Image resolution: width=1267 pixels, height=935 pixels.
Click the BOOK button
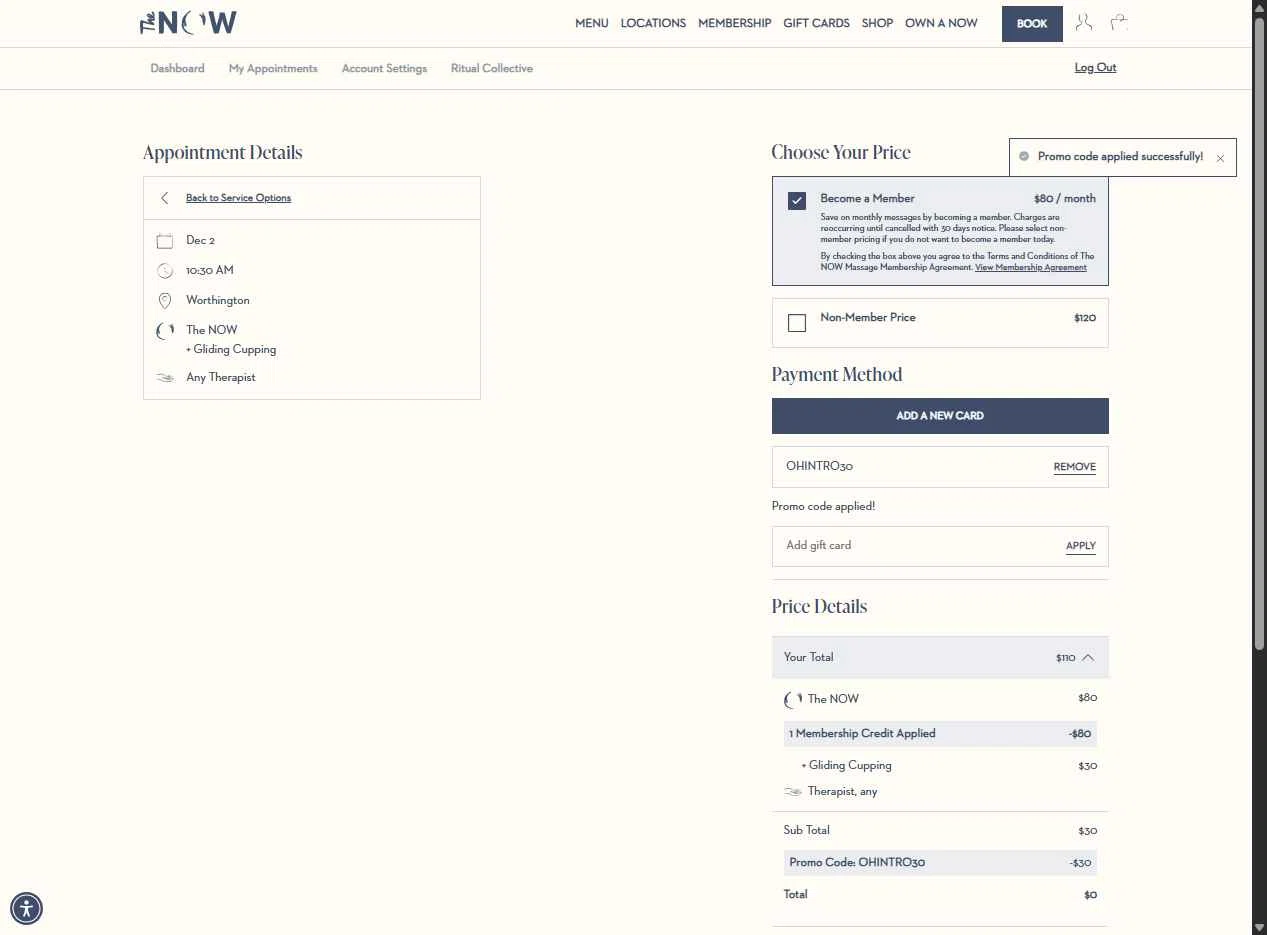pos(1032,24)
